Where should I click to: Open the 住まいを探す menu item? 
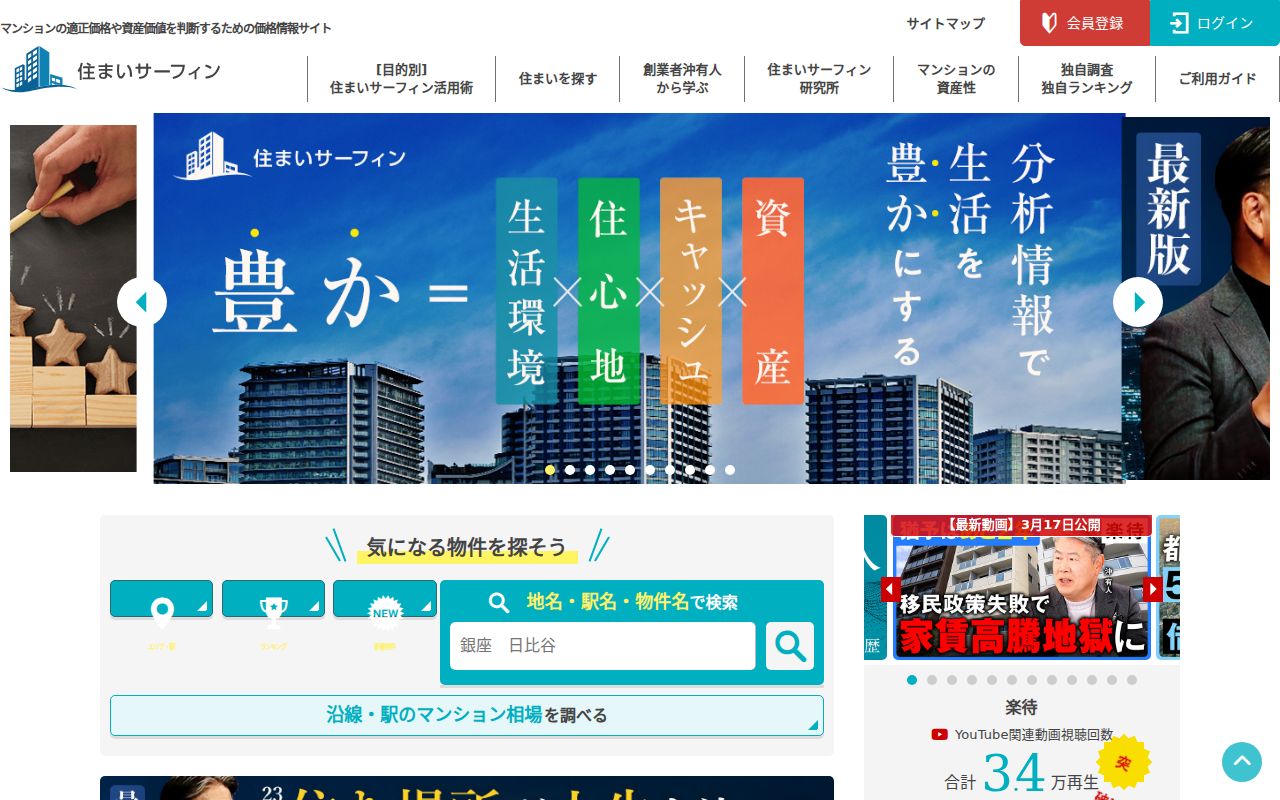click(x=558, y=79)
